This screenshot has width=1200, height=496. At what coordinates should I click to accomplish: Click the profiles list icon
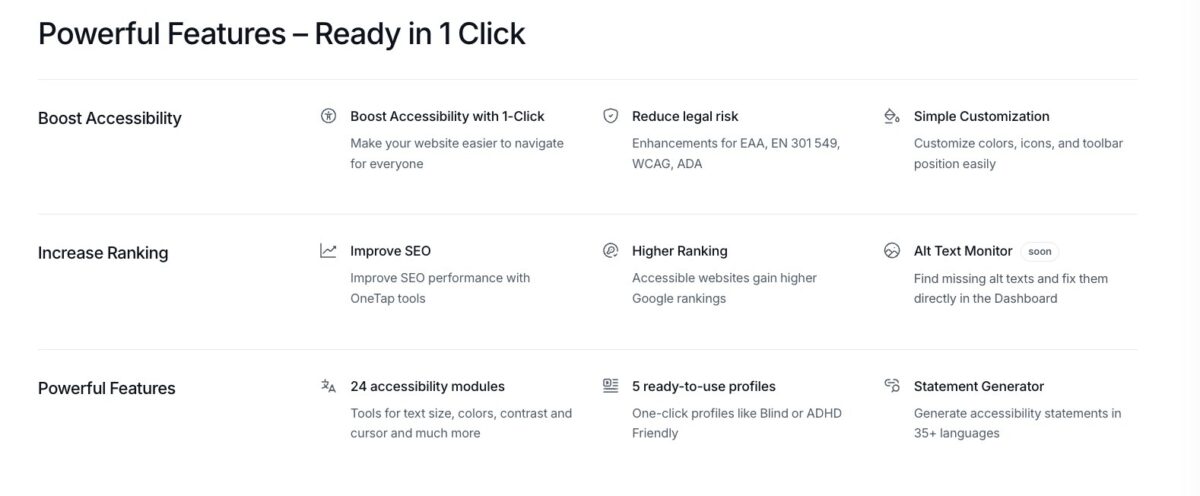click(x=610, y=386)
